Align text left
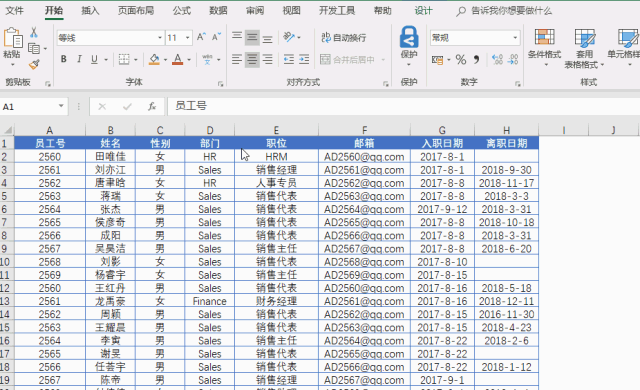The height and width of the screenshot is (390, 640). pyautogui.click(x=237, y=60)
